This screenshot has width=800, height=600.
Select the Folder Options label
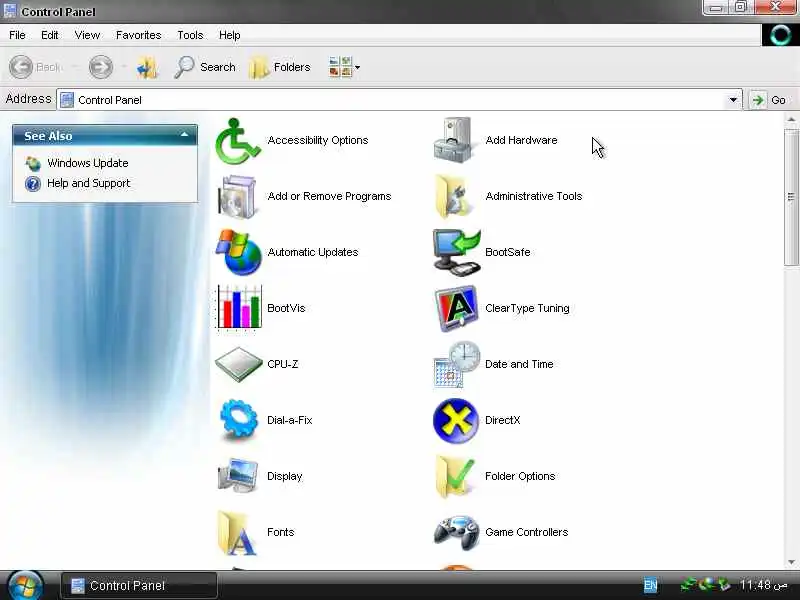(x=520, y=477)
